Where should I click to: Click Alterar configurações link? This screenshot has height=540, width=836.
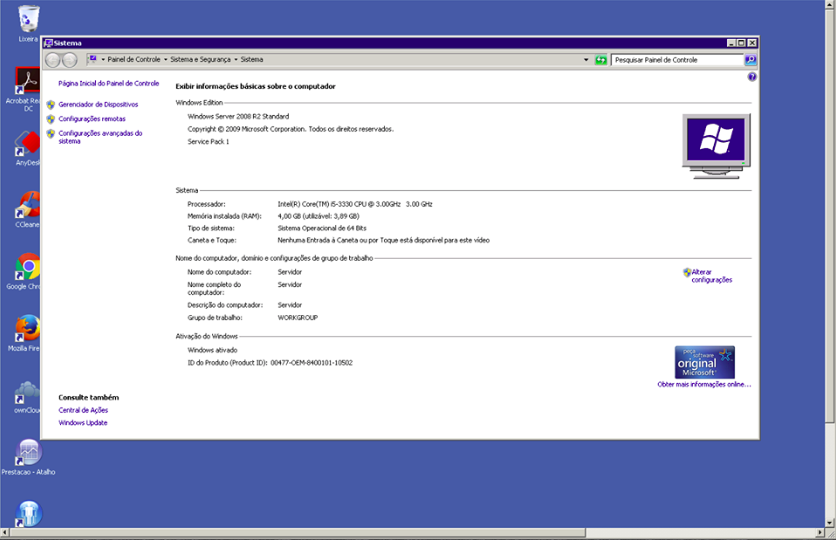(x=712, y=276)
